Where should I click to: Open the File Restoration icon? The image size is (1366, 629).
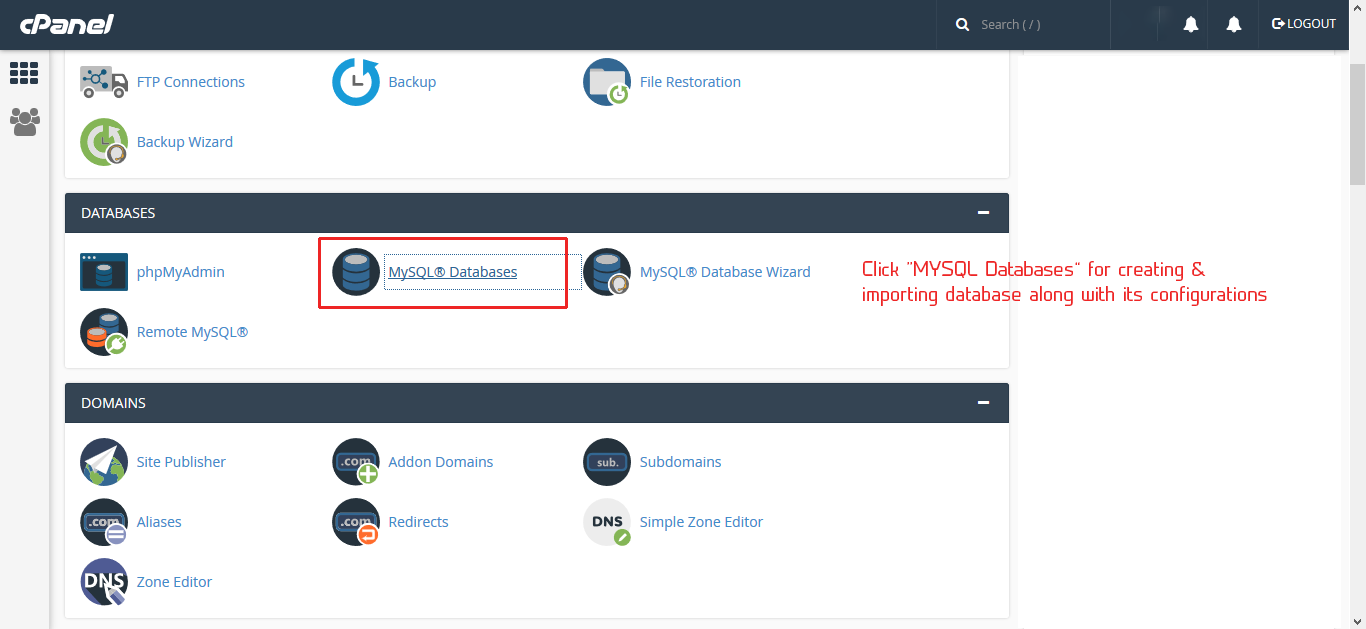tap(607, 82)
